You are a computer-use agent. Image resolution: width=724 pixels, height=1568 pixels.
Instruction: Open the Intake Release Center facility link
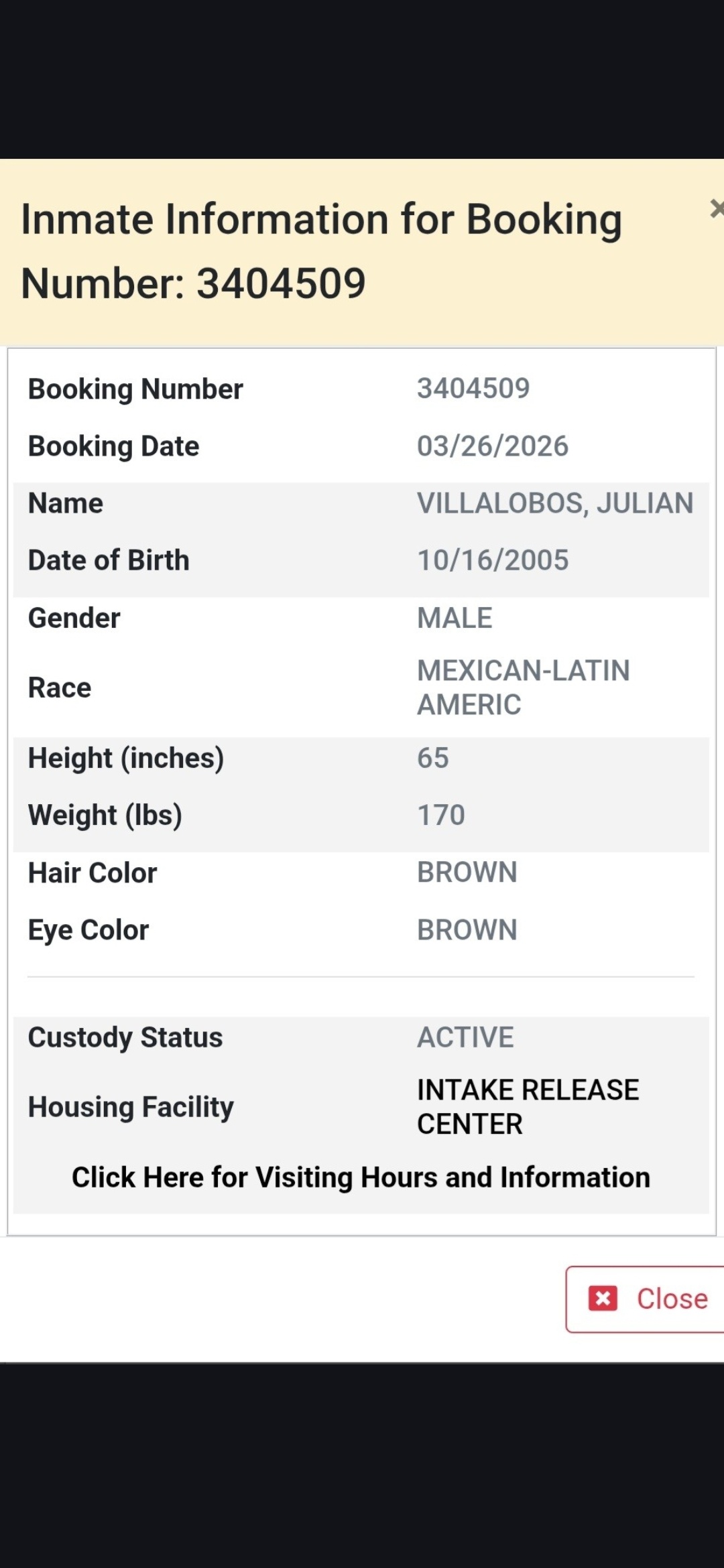[527, 1106]
